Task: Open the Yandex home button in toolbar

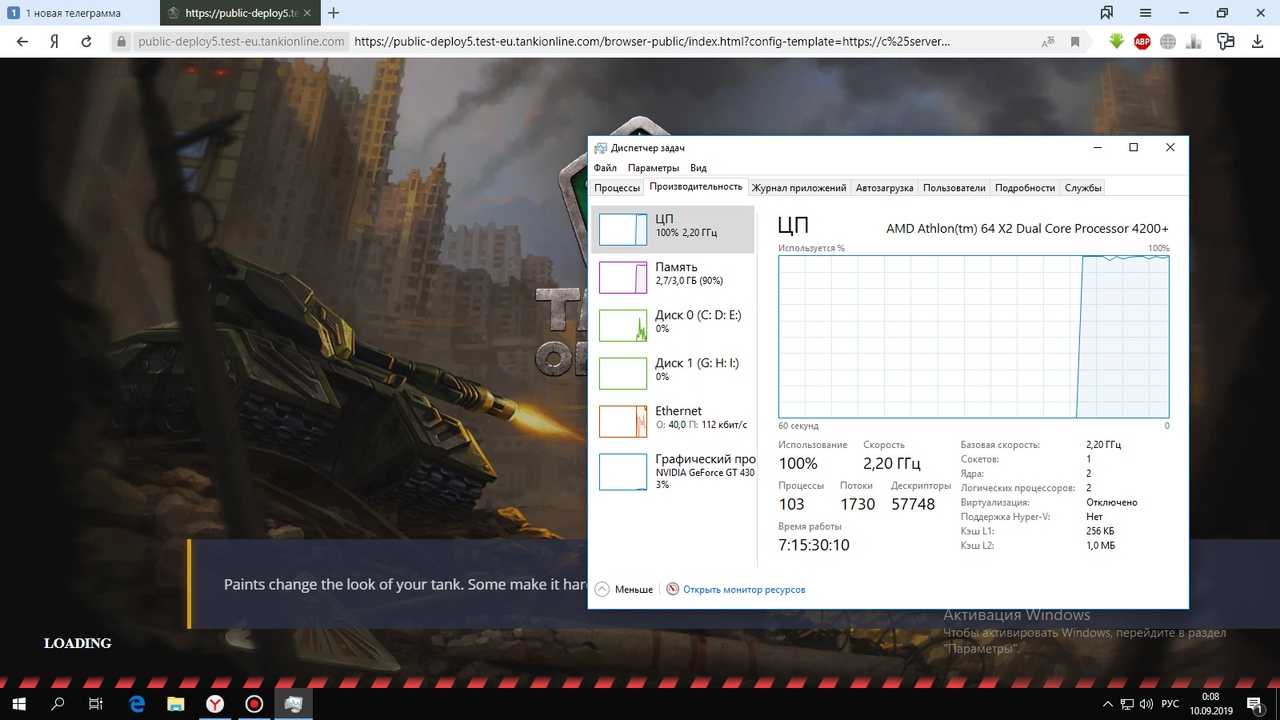Action: [x=54, y=42]
